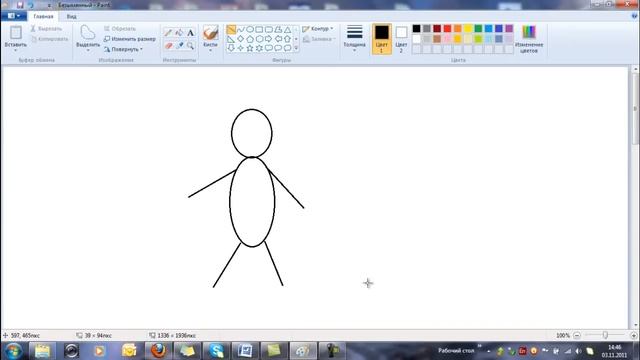Select the Right arrow shape
This screenshot has height=360, width=640.
click(x=269, y=39)
